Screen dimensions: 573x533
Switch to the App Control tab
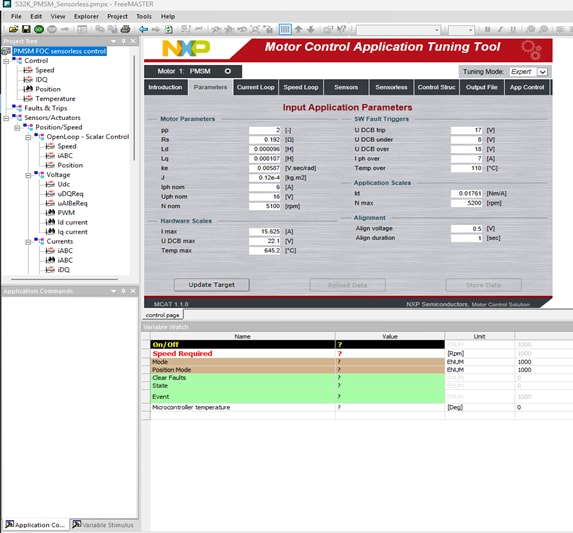click(x=527, y=87)
